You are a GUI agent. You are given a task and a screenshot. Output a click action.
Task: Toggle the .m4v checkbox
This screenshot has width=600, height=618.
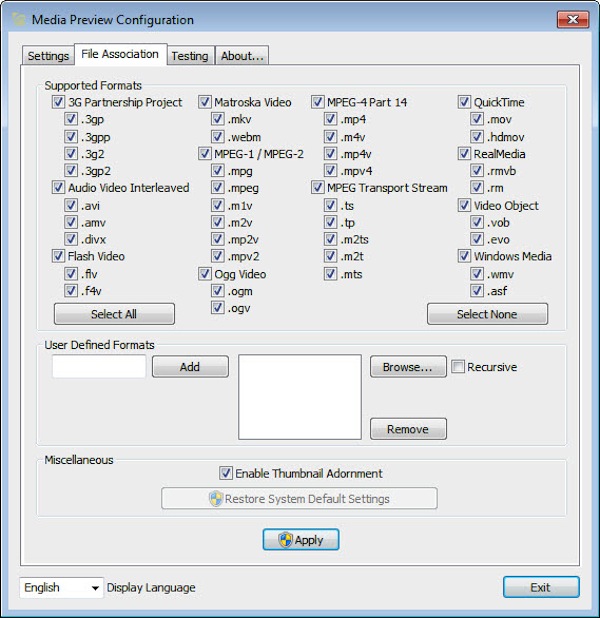(x=330, y=137)
